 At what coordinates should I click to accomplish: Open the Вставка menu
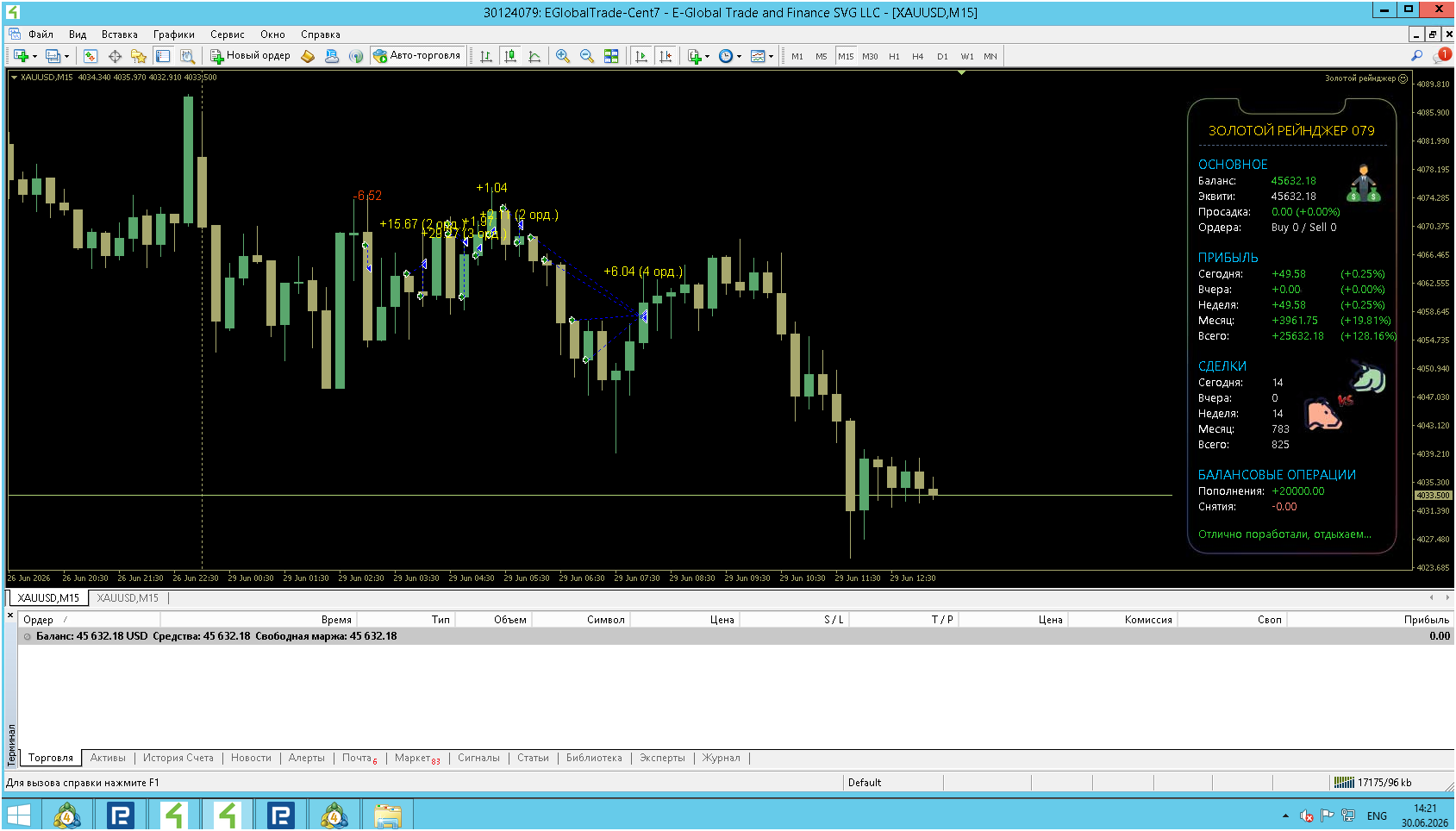(119, 34)
